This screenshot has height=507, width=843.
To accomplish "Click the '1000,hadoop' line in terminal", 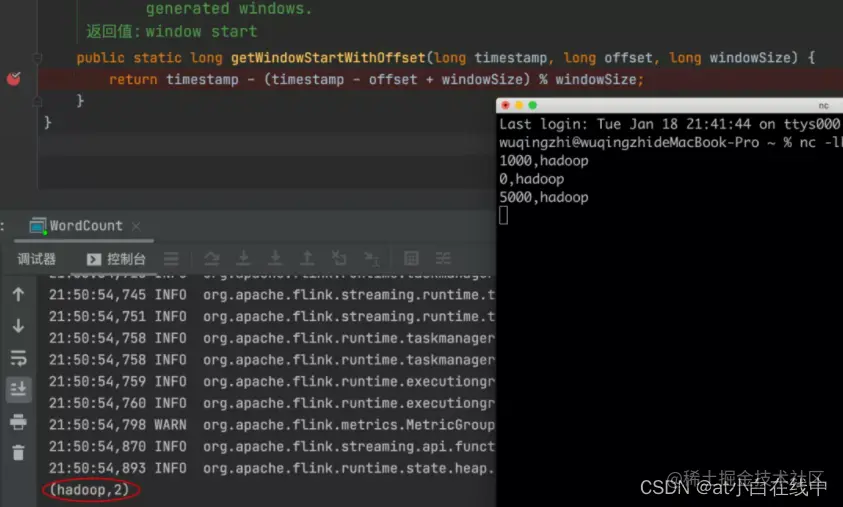I will [544, 161].
